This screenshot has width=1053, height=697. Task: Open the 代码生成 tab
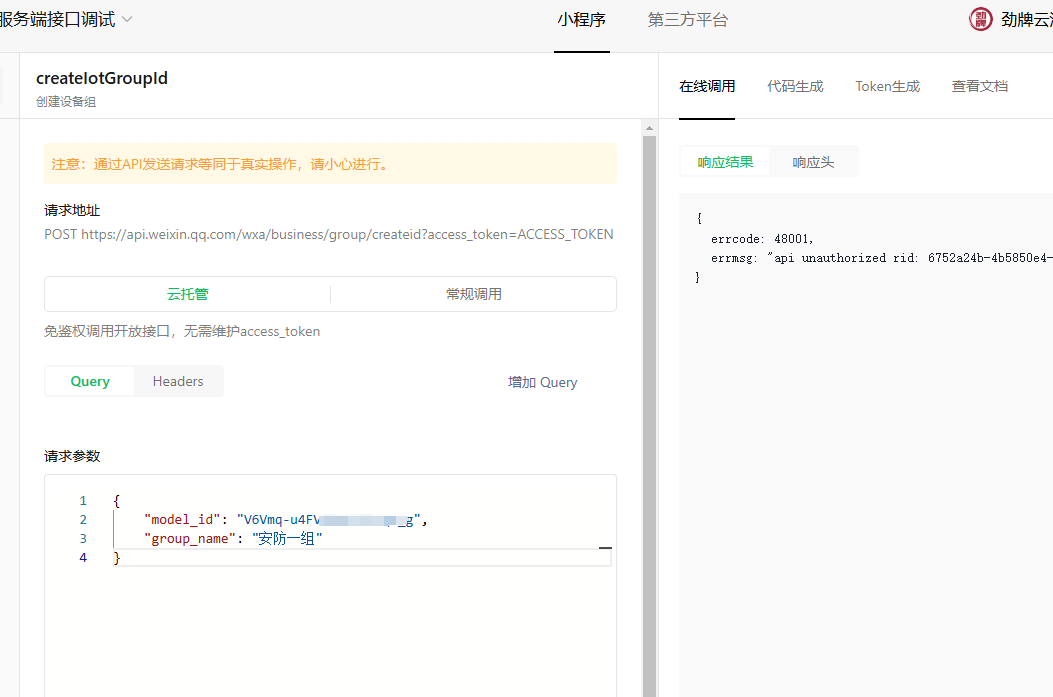(x=795, y=86)
